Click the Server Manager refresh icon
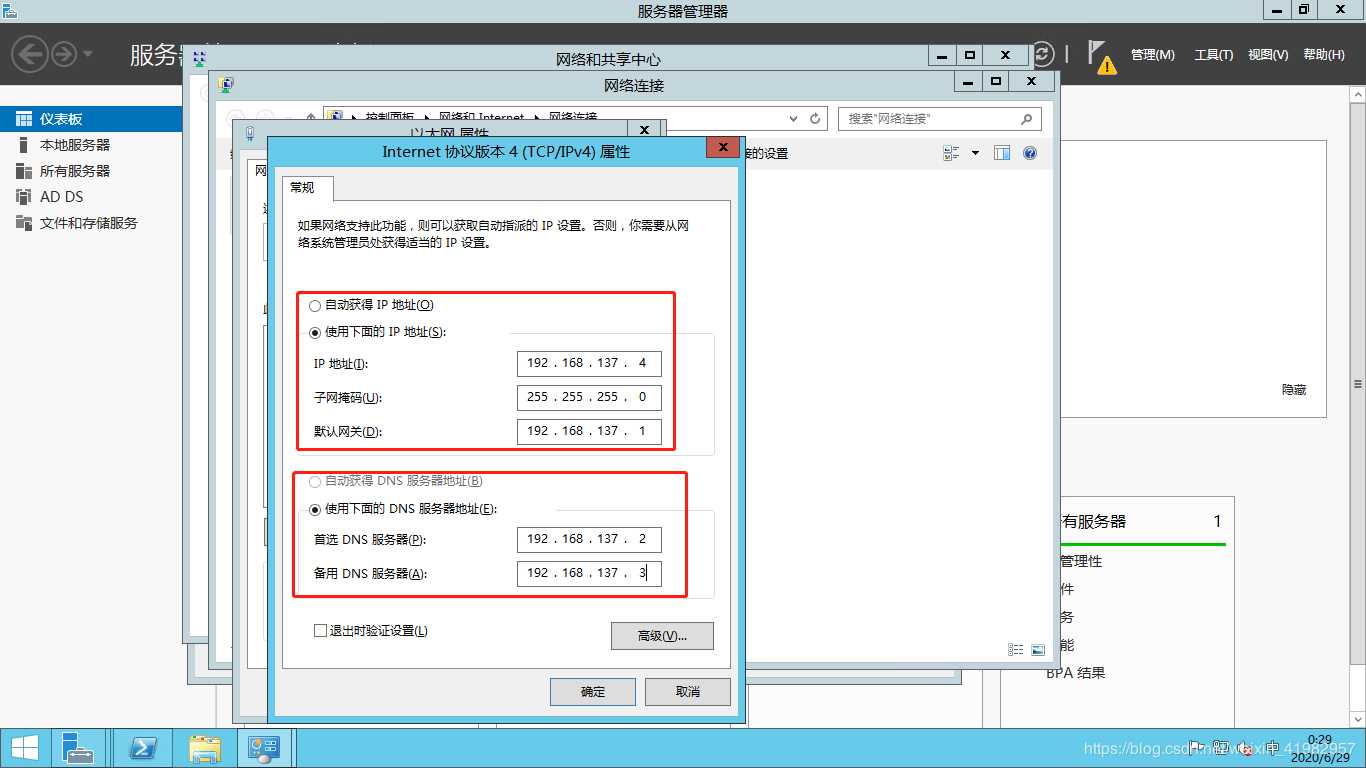The width and height of the screenshot is (1366, 768). click(1043, 54)
